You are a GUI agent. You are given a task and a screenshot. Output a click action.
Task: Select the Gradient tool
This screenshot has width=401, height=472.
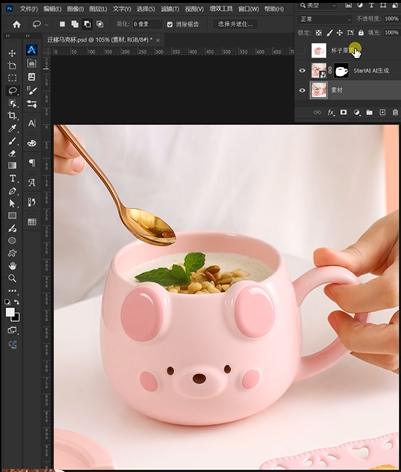(x=12, y=166)
